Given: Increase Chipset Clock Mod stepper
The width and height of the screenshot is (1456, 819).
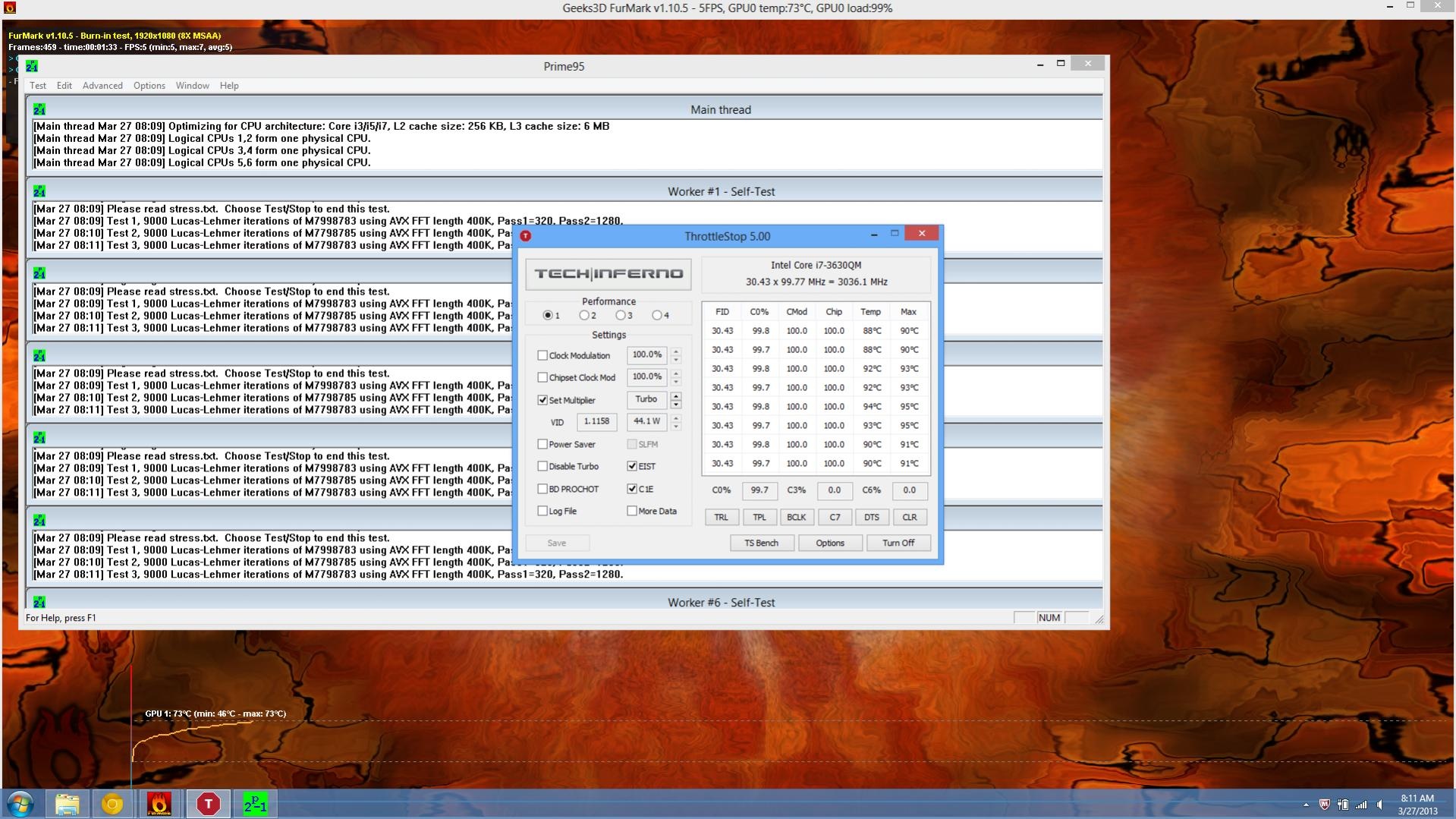Looking at the screenshot, I should pos(676,373).
